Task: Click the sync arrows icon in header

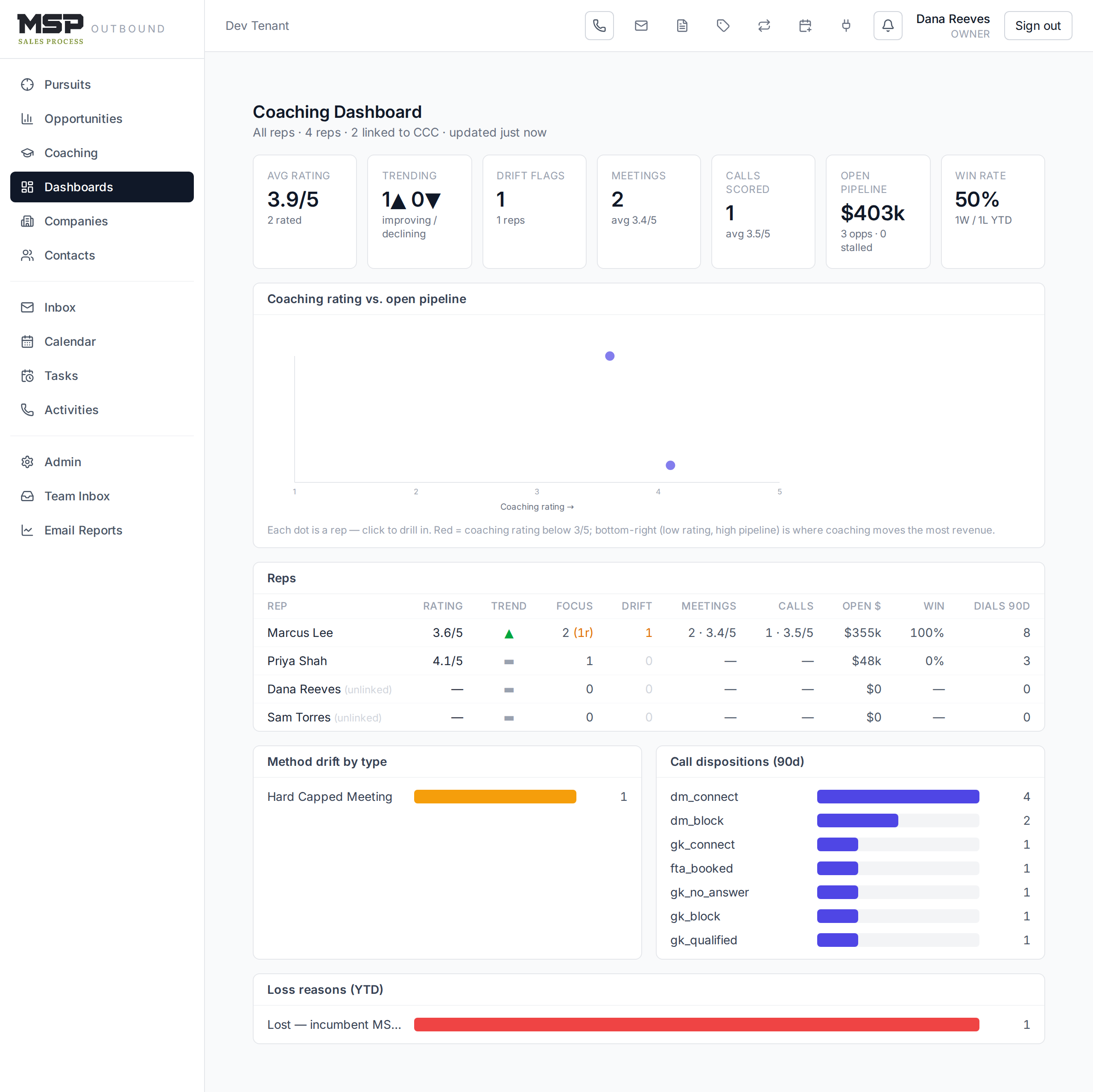Action: pos(764,26)
